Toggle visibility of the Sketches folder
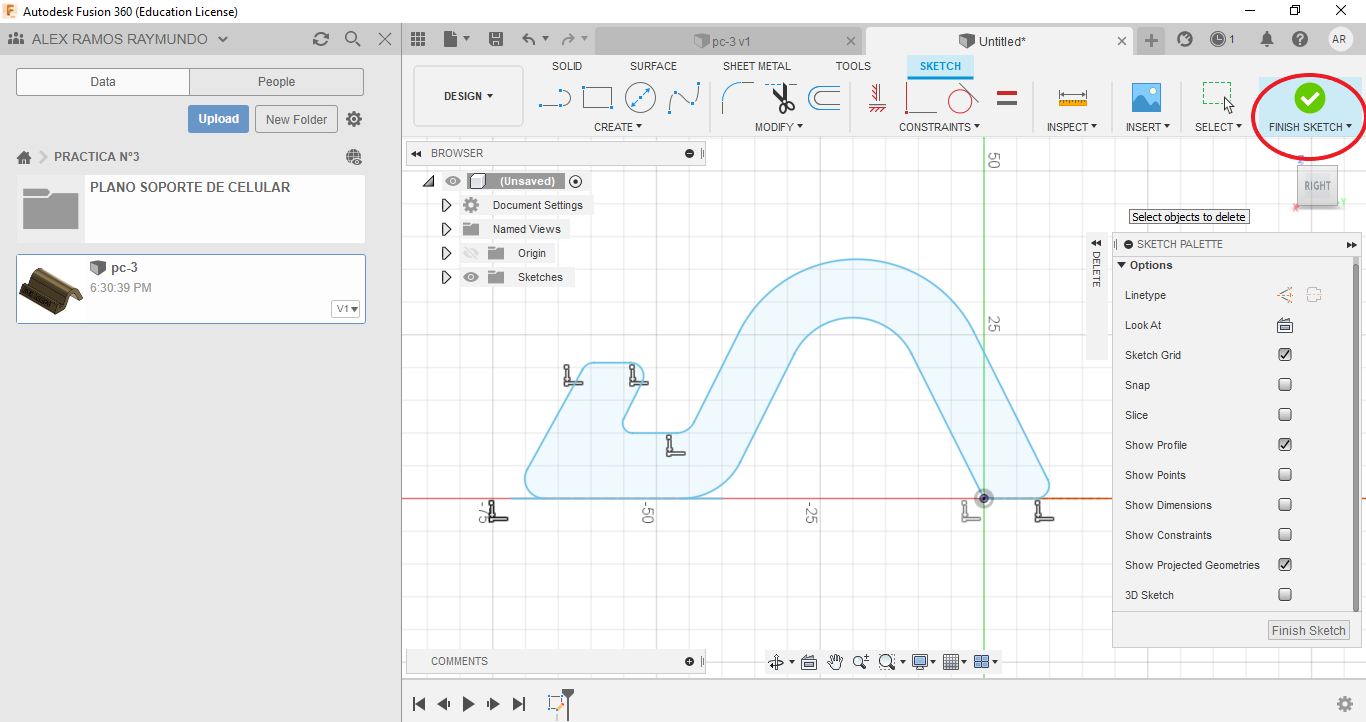 [470, 277]
